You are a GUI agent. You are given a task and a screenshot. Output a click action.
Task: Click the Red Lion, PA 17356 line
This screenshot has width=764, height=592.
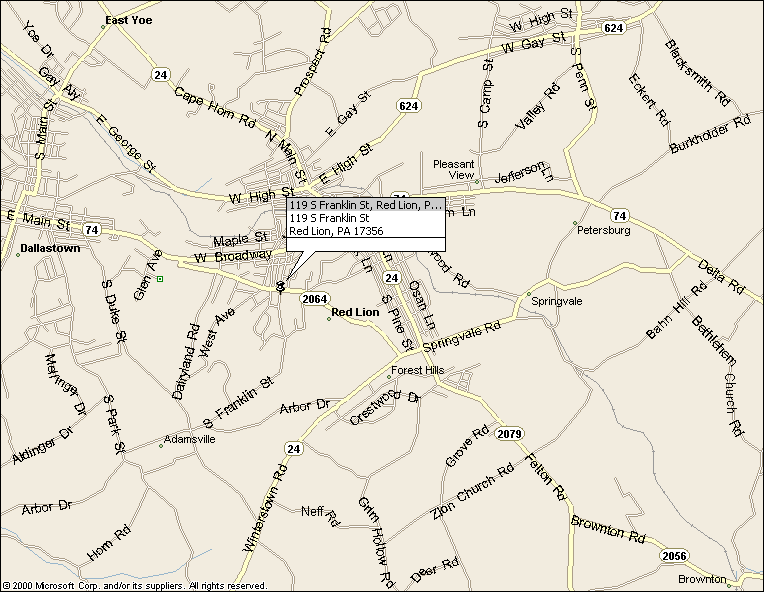tap(336, 231)
